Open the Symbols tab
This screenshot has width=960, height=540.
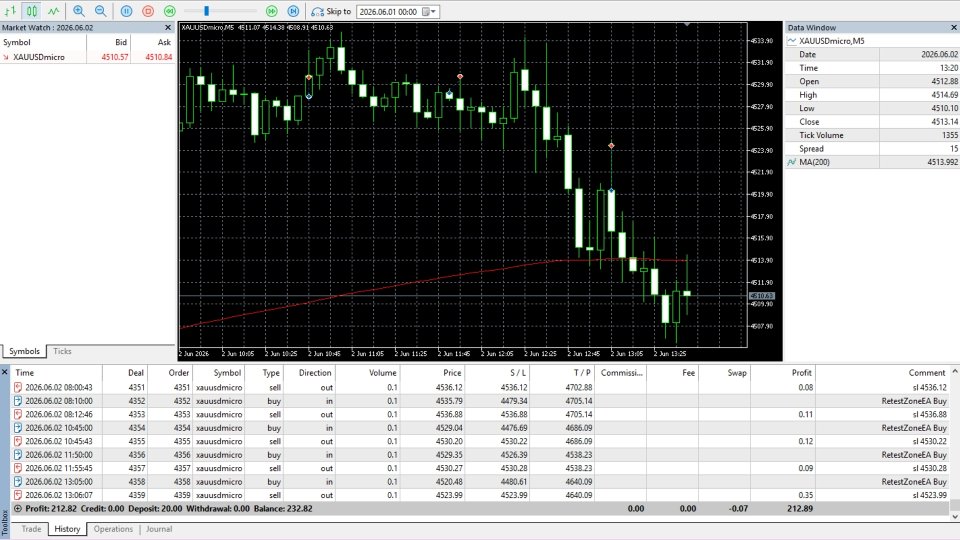coord(24,351)
